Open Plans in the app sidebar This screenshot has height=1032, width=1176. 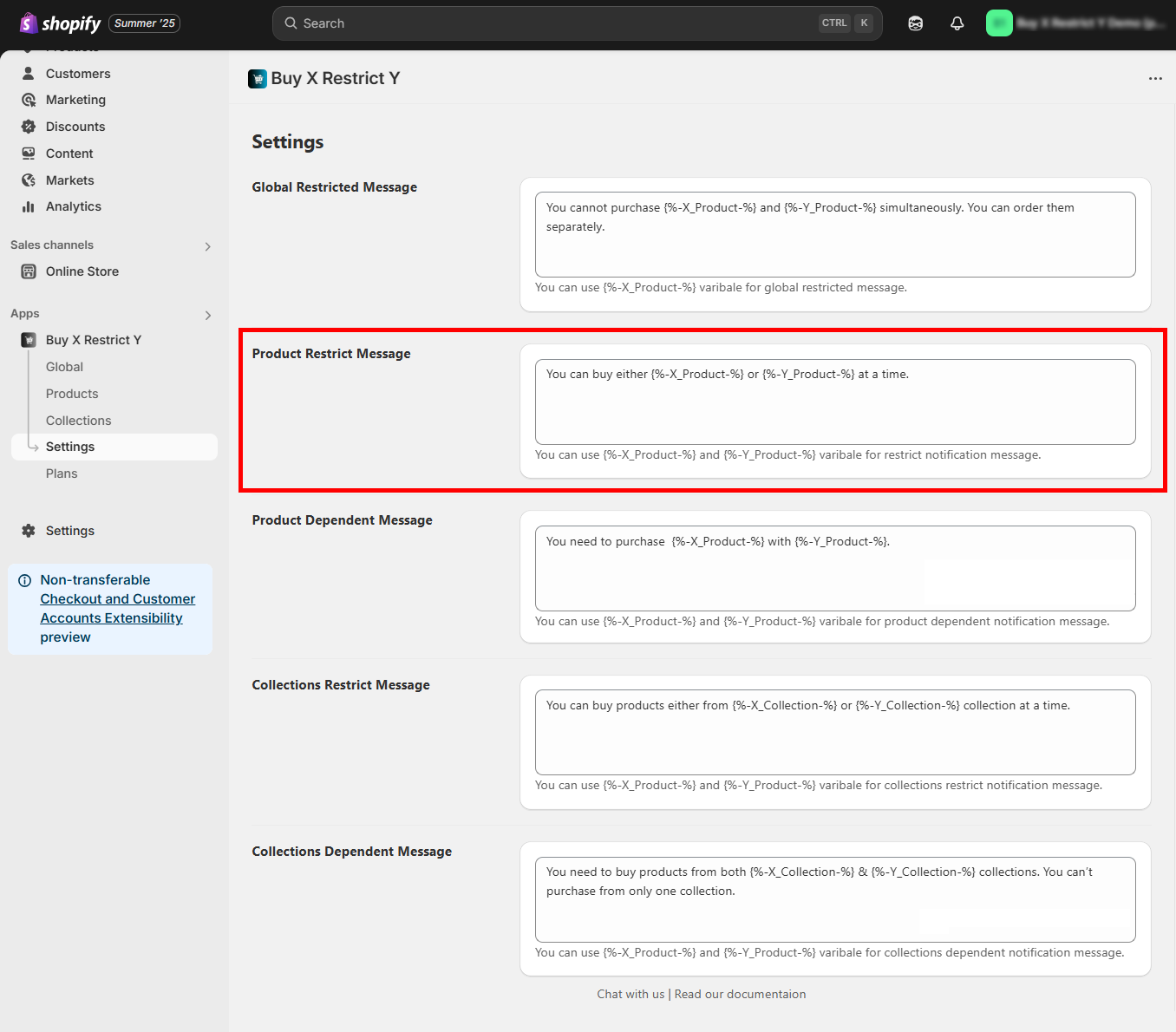(62, 474)
